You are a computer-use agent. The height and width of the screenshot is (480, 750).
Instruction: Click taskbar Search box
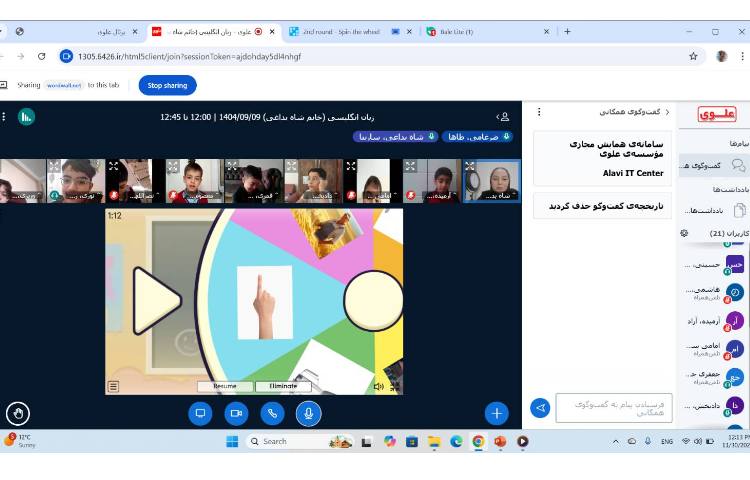300,442
